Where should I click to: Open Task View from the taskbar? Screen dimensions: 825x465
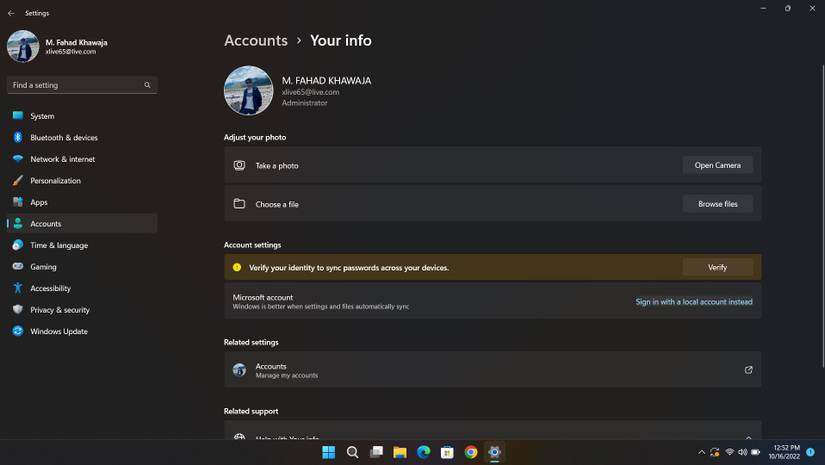(376, 452)
